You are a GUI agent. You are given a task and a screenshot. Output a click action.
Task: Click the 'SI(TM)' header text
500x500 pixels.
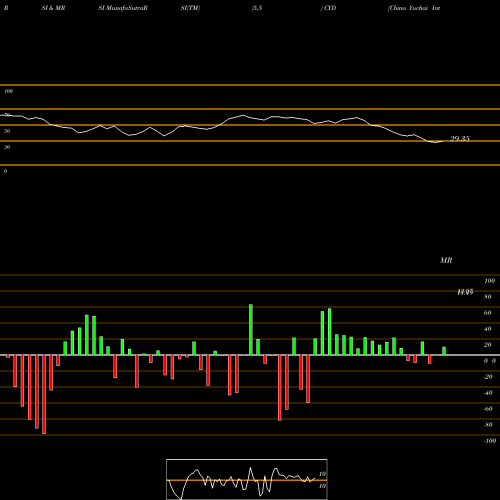(190, 8)
